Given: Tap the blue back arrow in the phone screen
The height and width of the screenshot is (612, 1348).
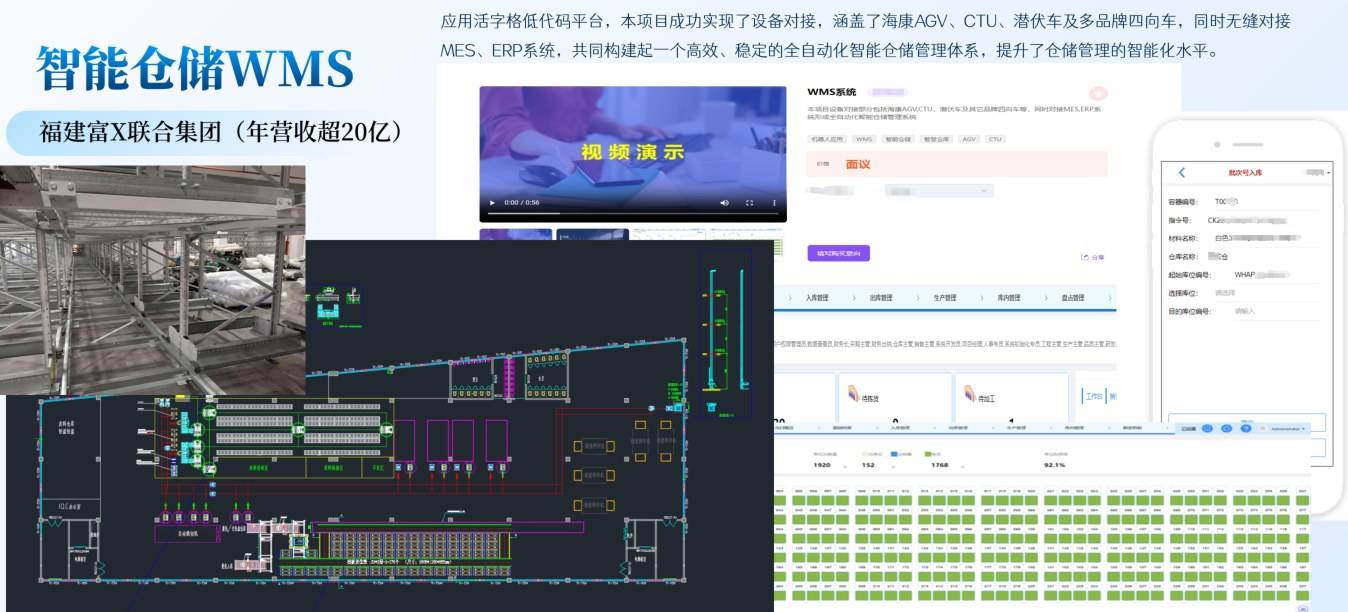Looking at the screenshot, I should pyautogui.click(x=1182, y=173).
